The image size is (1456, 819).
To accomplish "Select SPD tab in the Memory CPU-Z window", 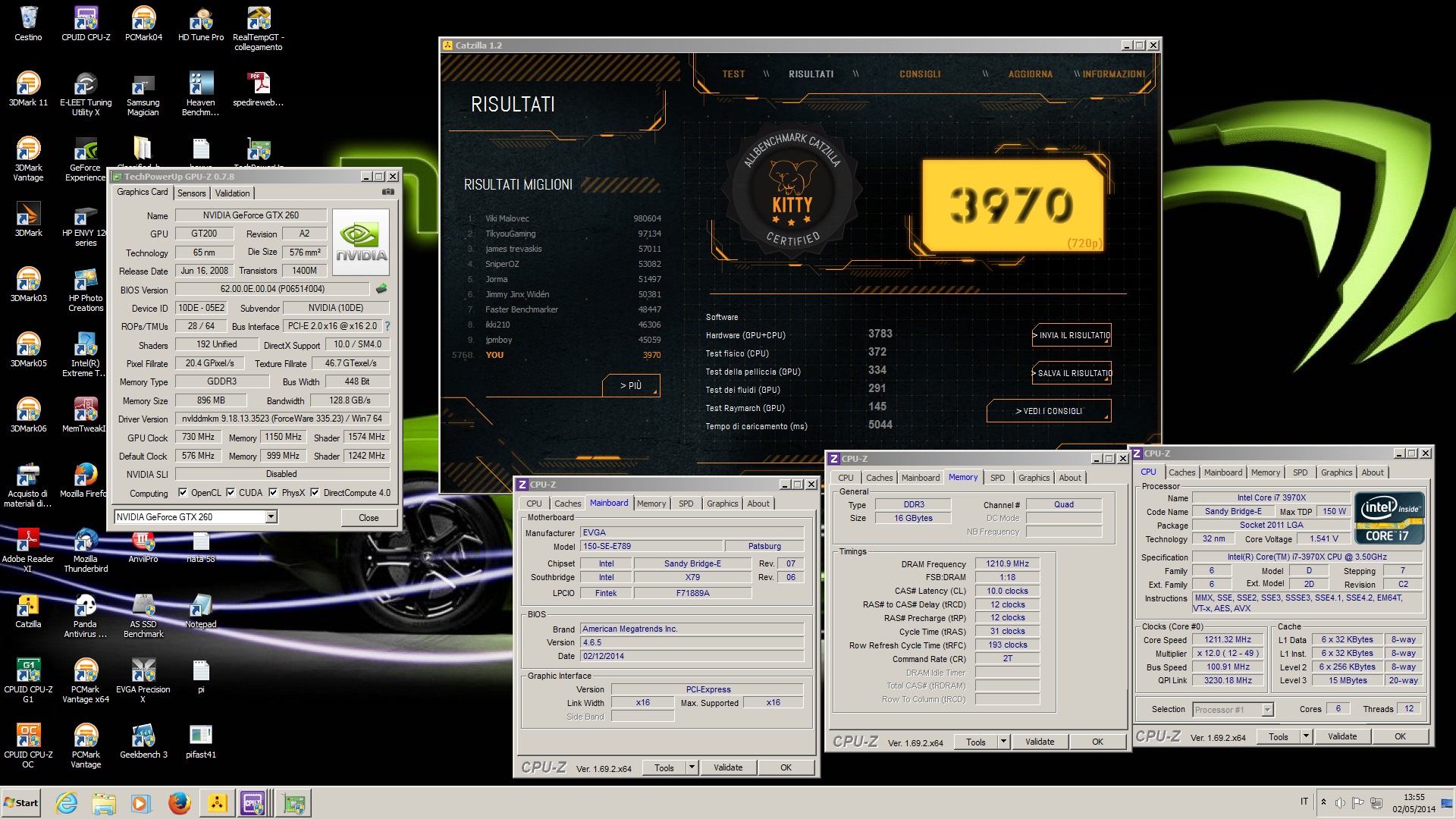I will (x=997, y=478).
